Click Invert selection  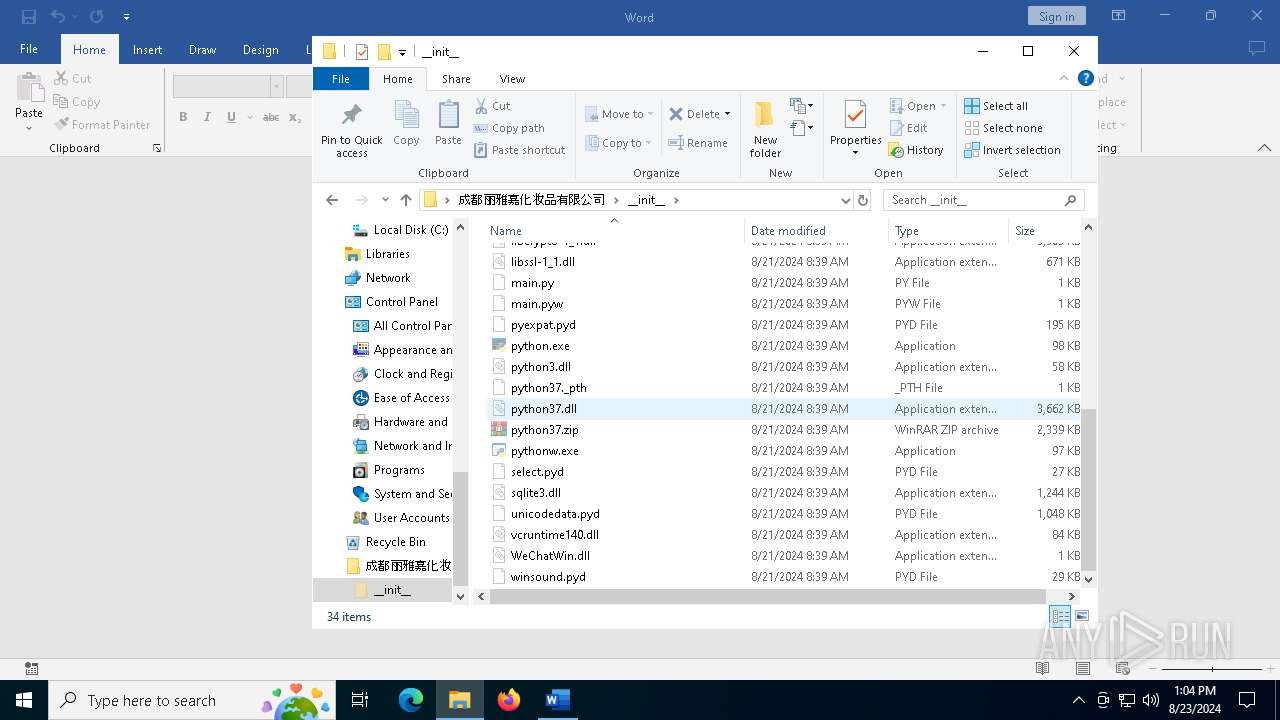[x=1012, y=150]
